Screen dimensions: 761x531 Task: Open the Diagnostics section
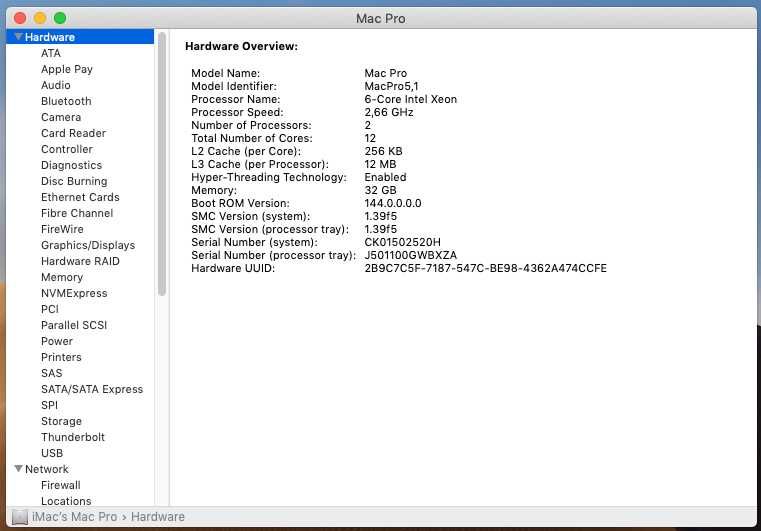[x=71, y=166]
